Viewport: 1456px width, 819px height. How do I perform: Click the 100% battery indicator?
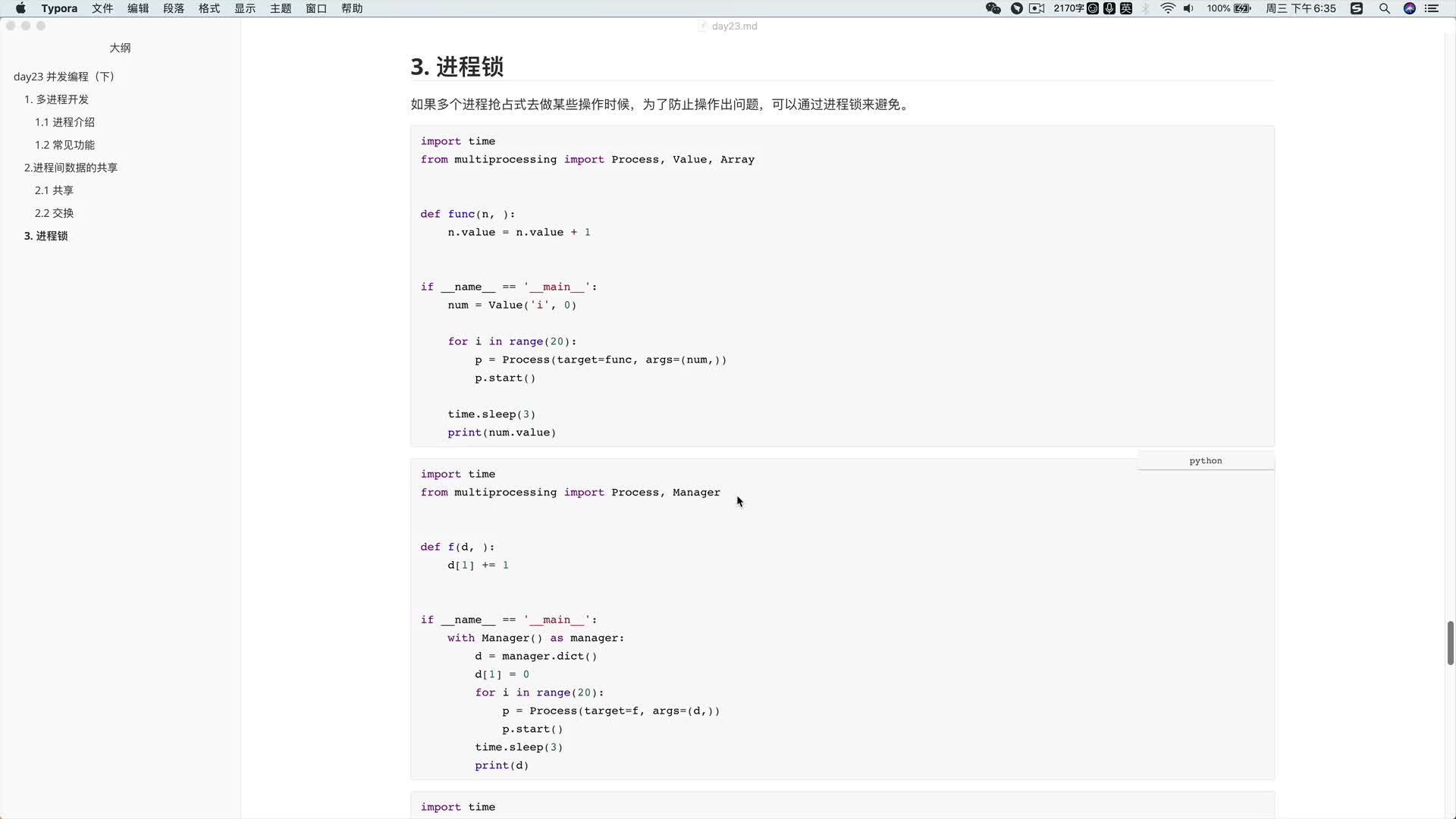point(1229,8)
